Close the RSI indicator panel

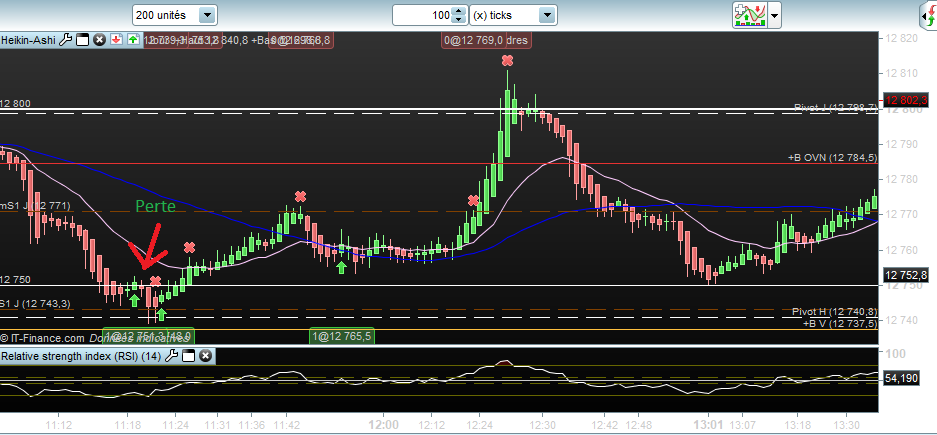[203, 355]
